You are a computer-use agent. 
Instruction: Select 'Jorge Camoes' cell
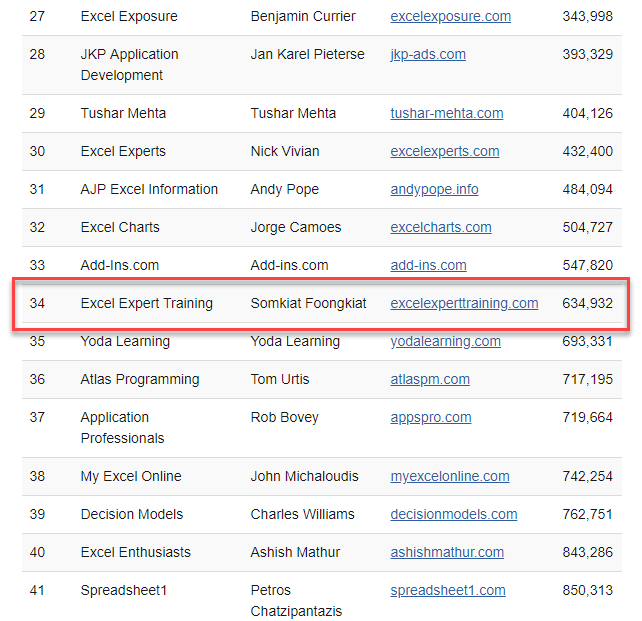296,227
